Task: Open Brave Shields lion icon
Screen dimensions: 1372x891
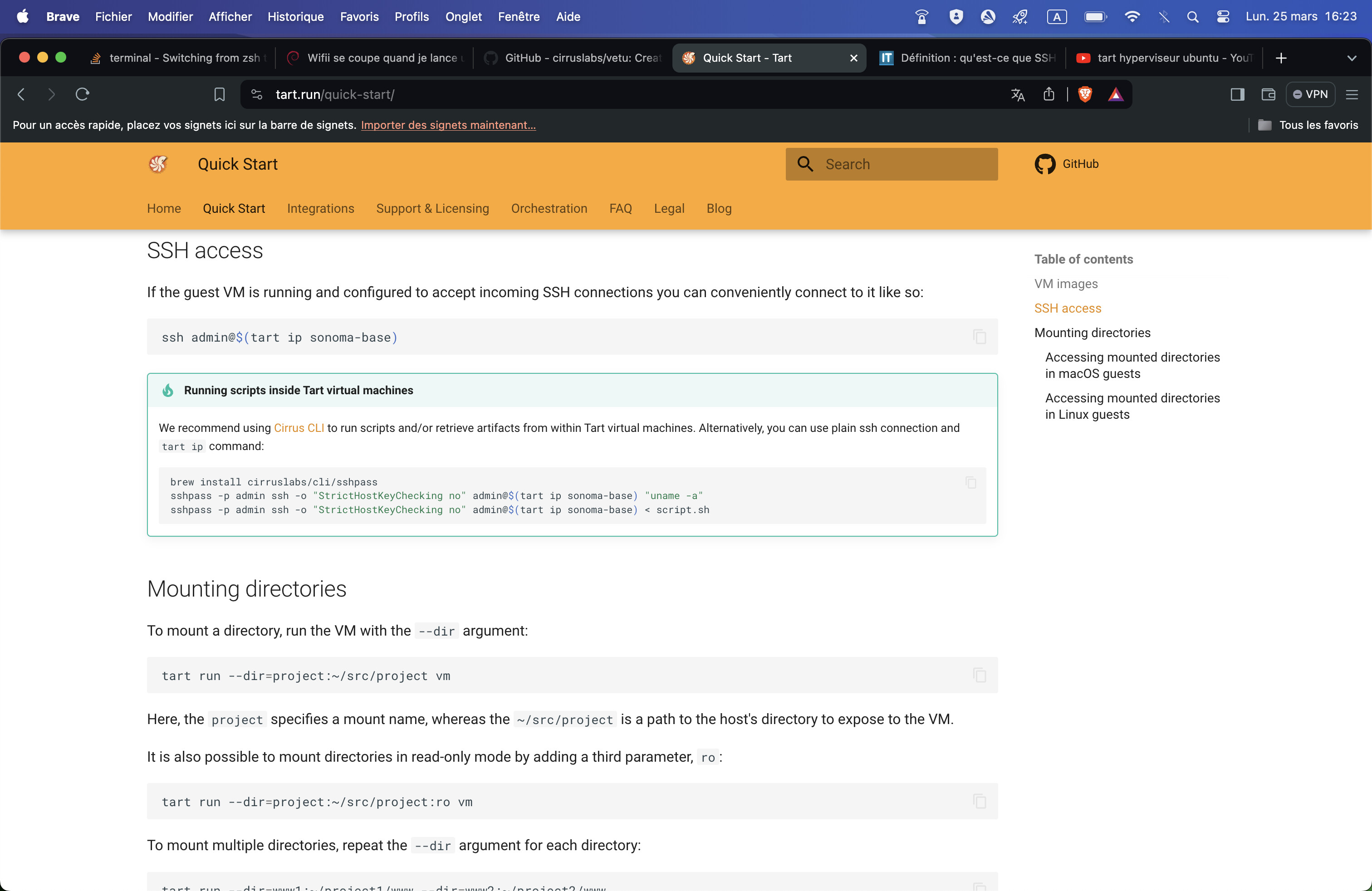Action: (1085, 94)
